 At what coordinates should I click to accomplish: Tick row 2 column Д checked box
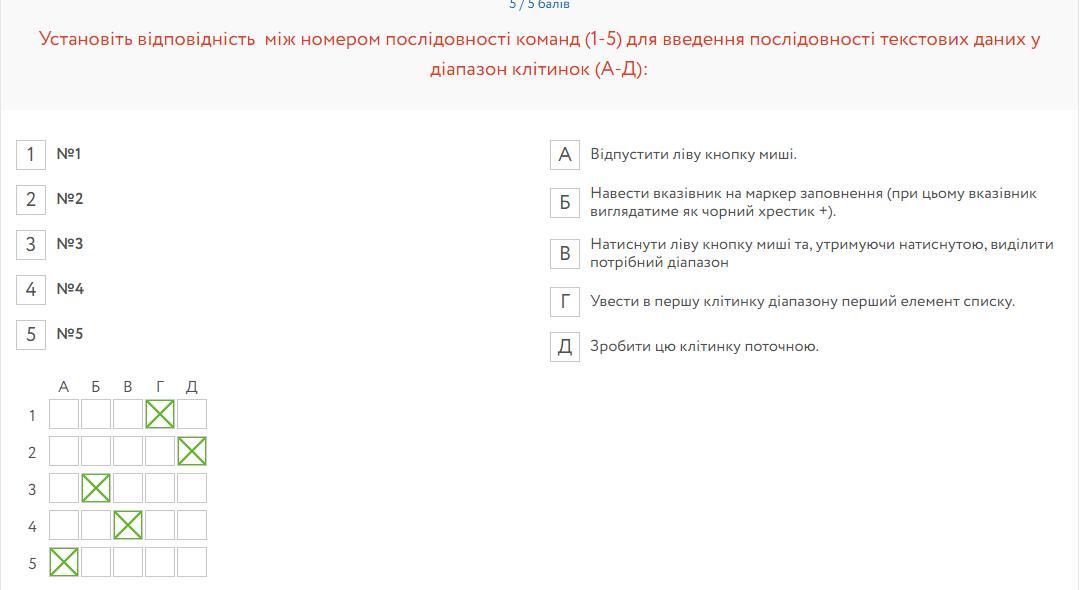click(192, 451)
